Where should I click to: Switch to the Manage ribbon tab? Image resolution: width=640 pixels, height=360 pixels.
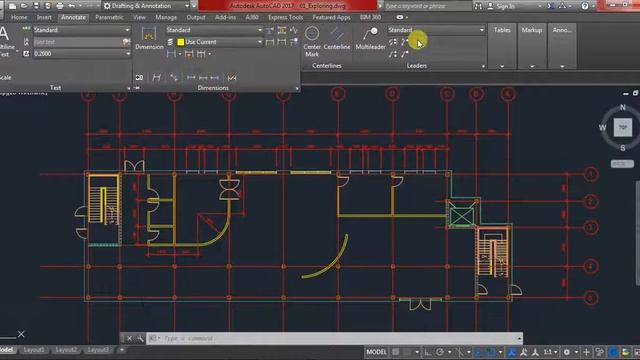[x=166, y=17]
